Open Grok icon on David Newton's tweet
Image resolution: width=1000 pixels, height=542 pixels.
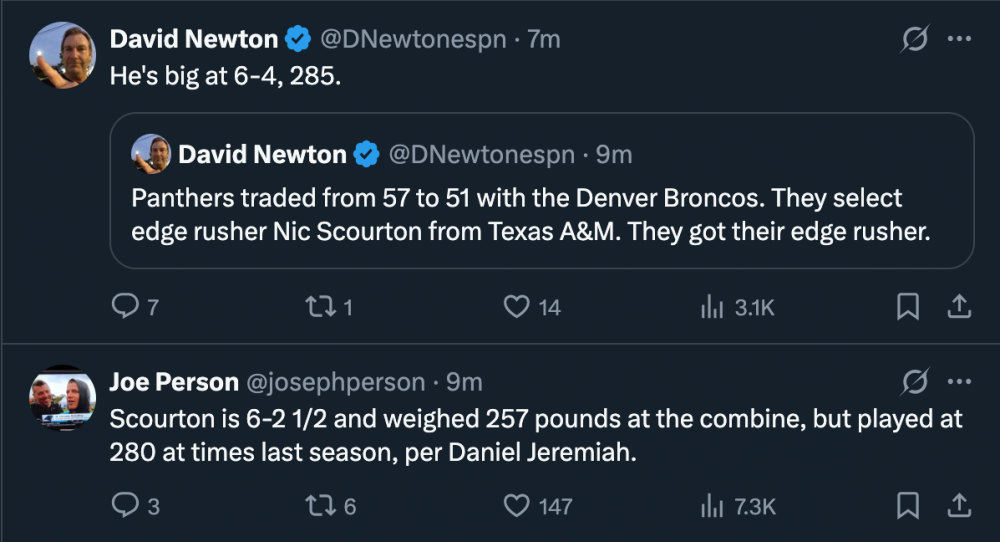coord(914,40)
